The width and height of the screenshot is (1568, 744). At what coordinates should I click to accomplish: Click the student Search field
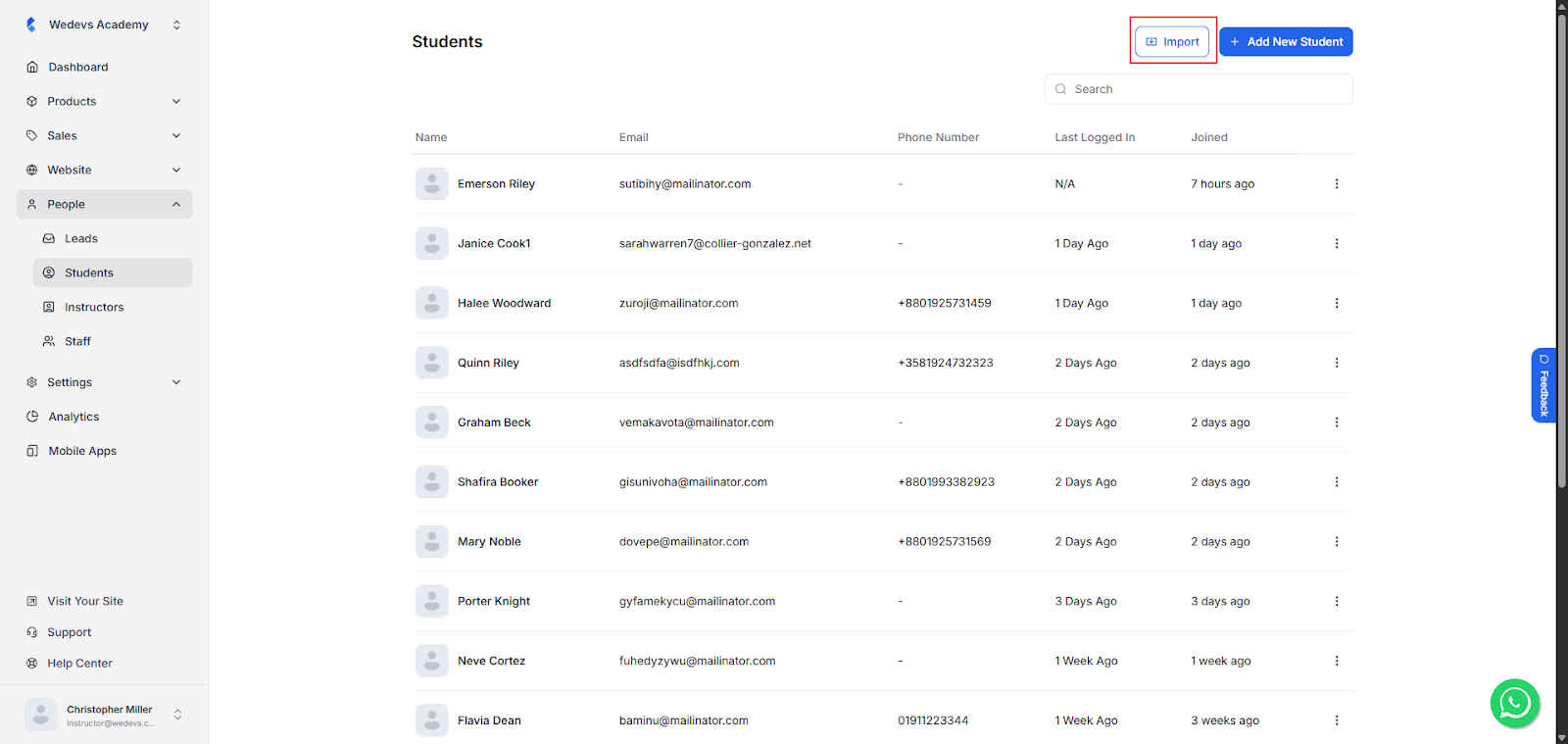pyautogui.click(x=1199, y=89)
